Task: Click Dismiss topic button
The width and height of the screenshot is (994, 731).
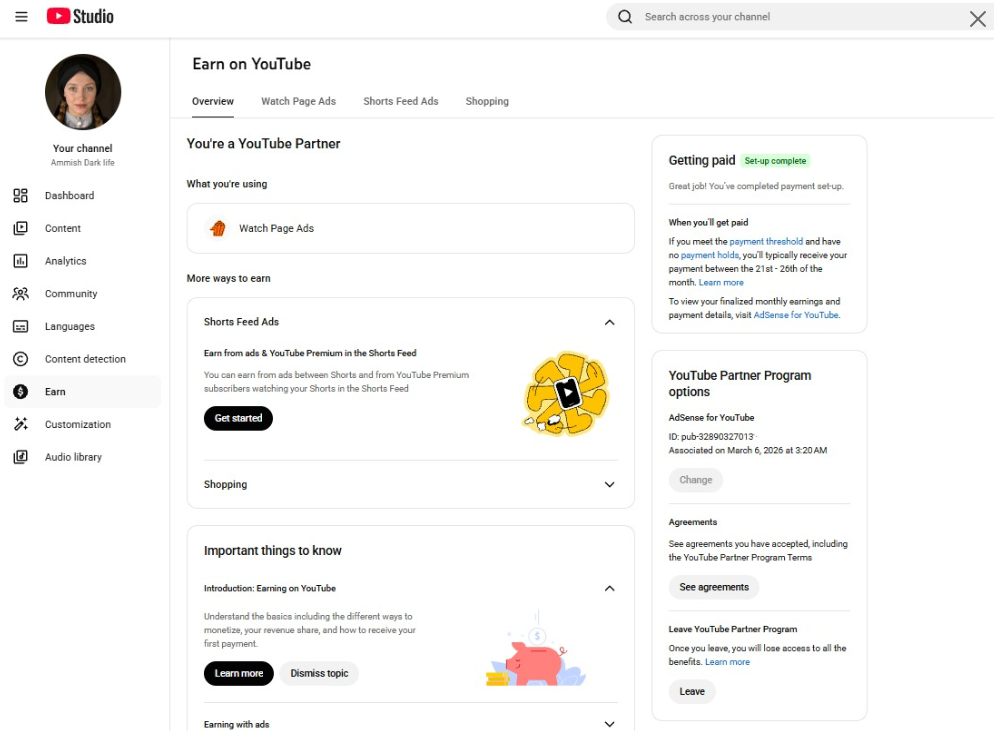Action: click(x=320, y=673)
